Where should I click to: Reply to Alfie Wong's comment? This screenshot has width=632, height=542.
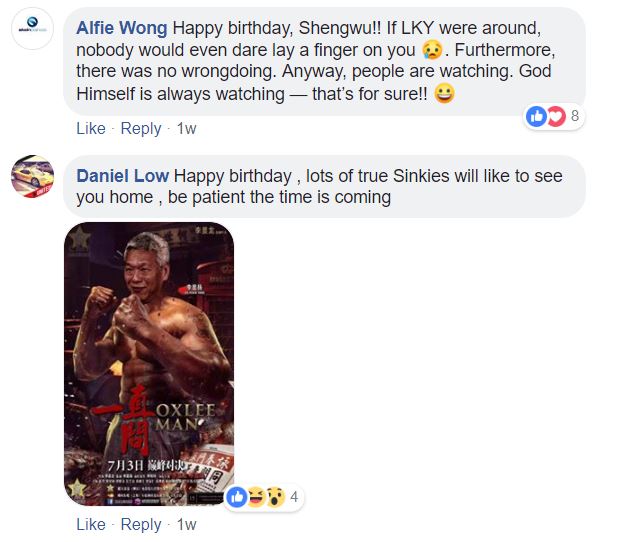click(141, 129)
